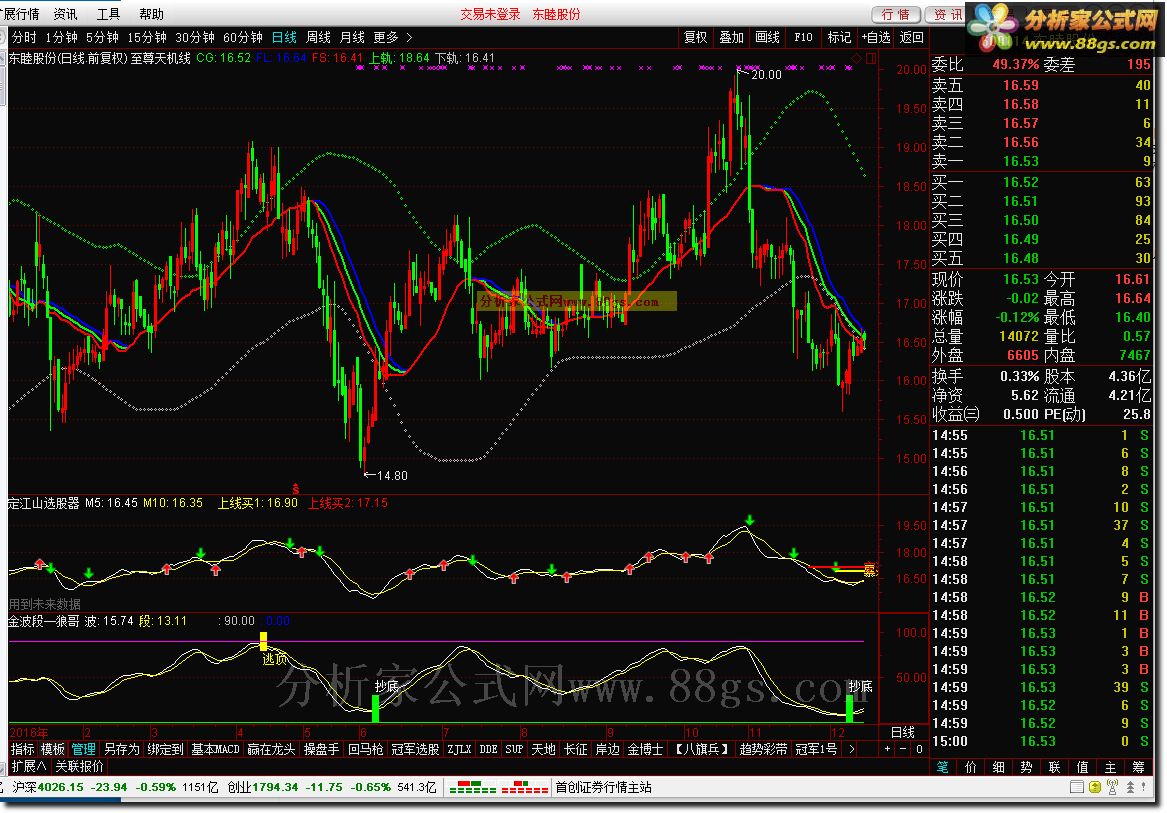Click the 叠加 overlay button
The width and height of the screenshot is (1167, 813).
point(732,37)
